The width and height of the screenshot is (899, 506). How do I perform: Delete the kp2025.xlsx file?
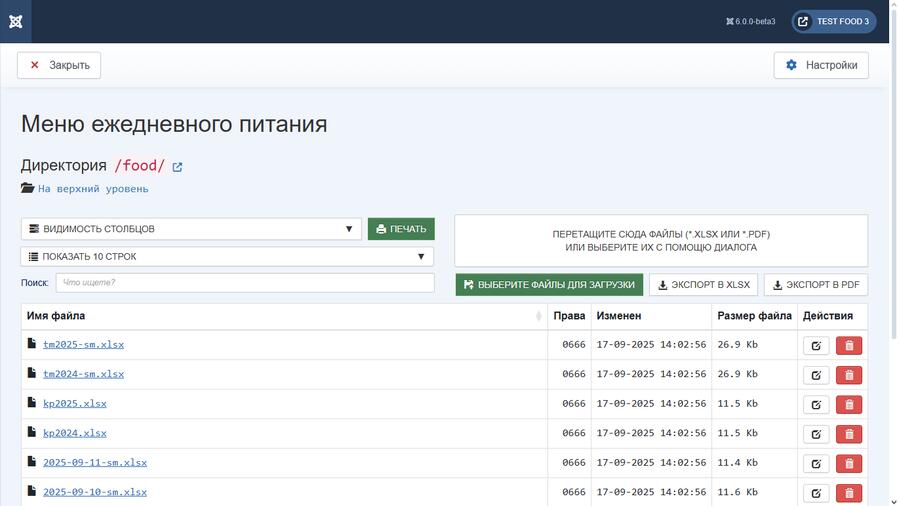pyautogui.click(x=849, y=405)
